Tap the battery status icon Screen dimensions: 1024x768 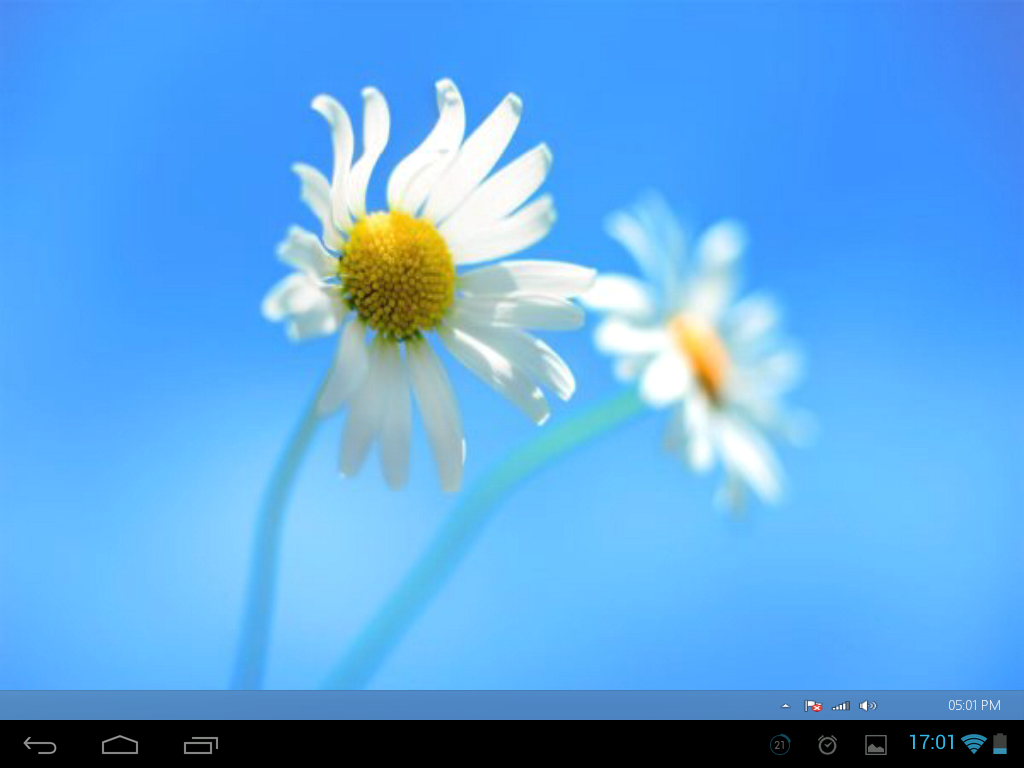[1000, 743]
